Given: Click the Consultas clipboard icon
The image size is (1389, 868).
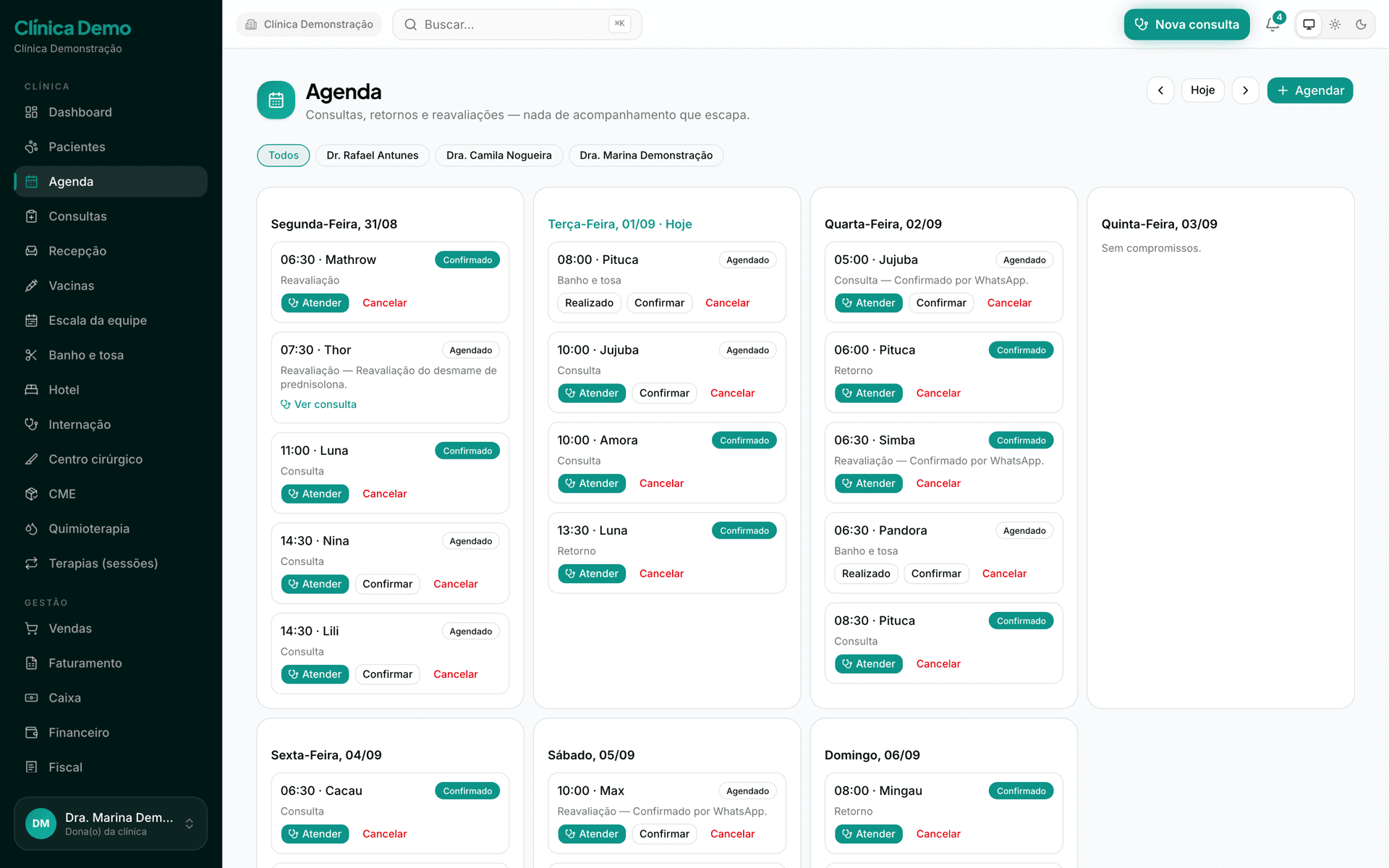Looking at the screenshot, I should (31, 216).
